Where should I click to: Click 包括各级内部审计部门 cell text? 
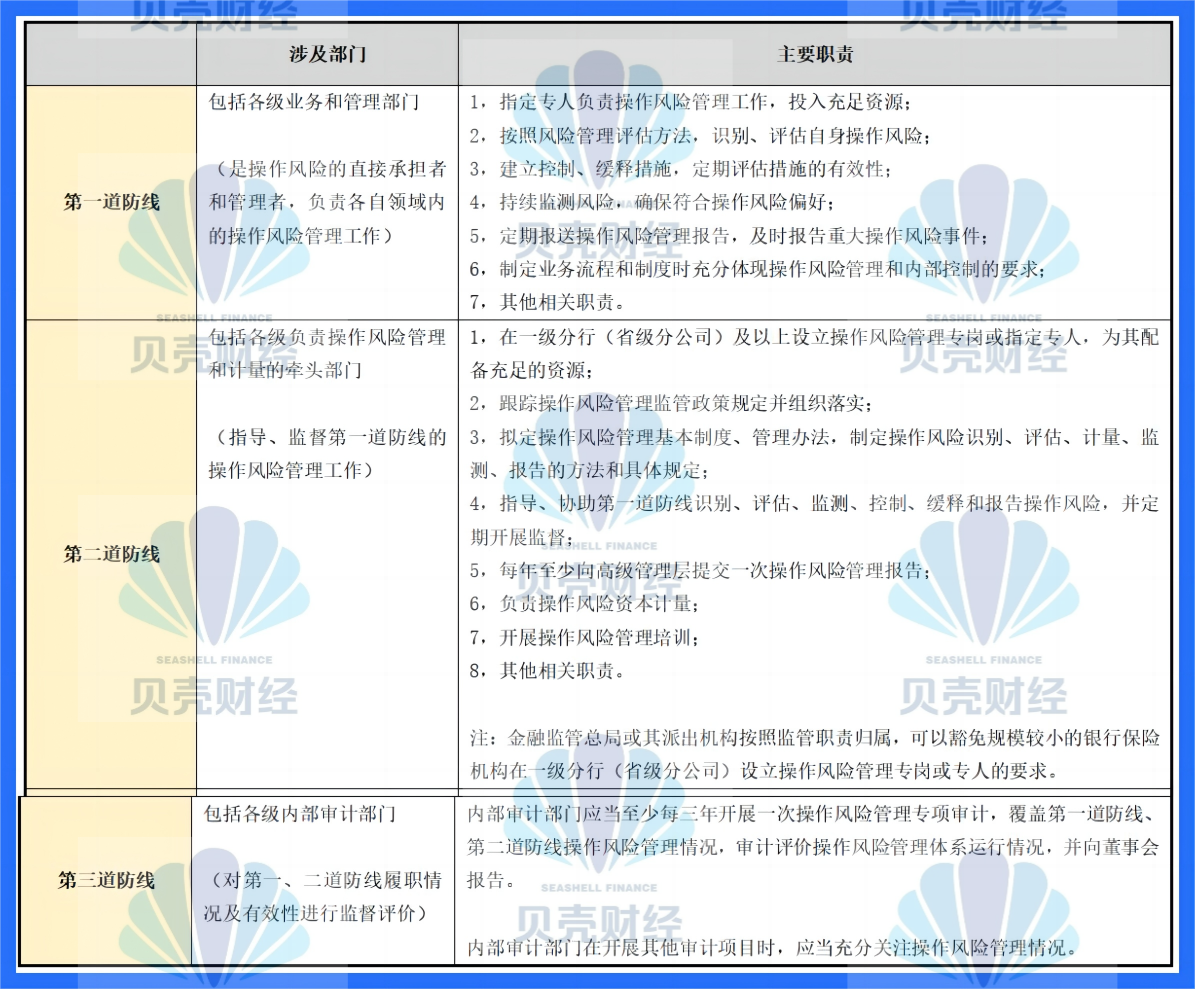click(300, 814)
